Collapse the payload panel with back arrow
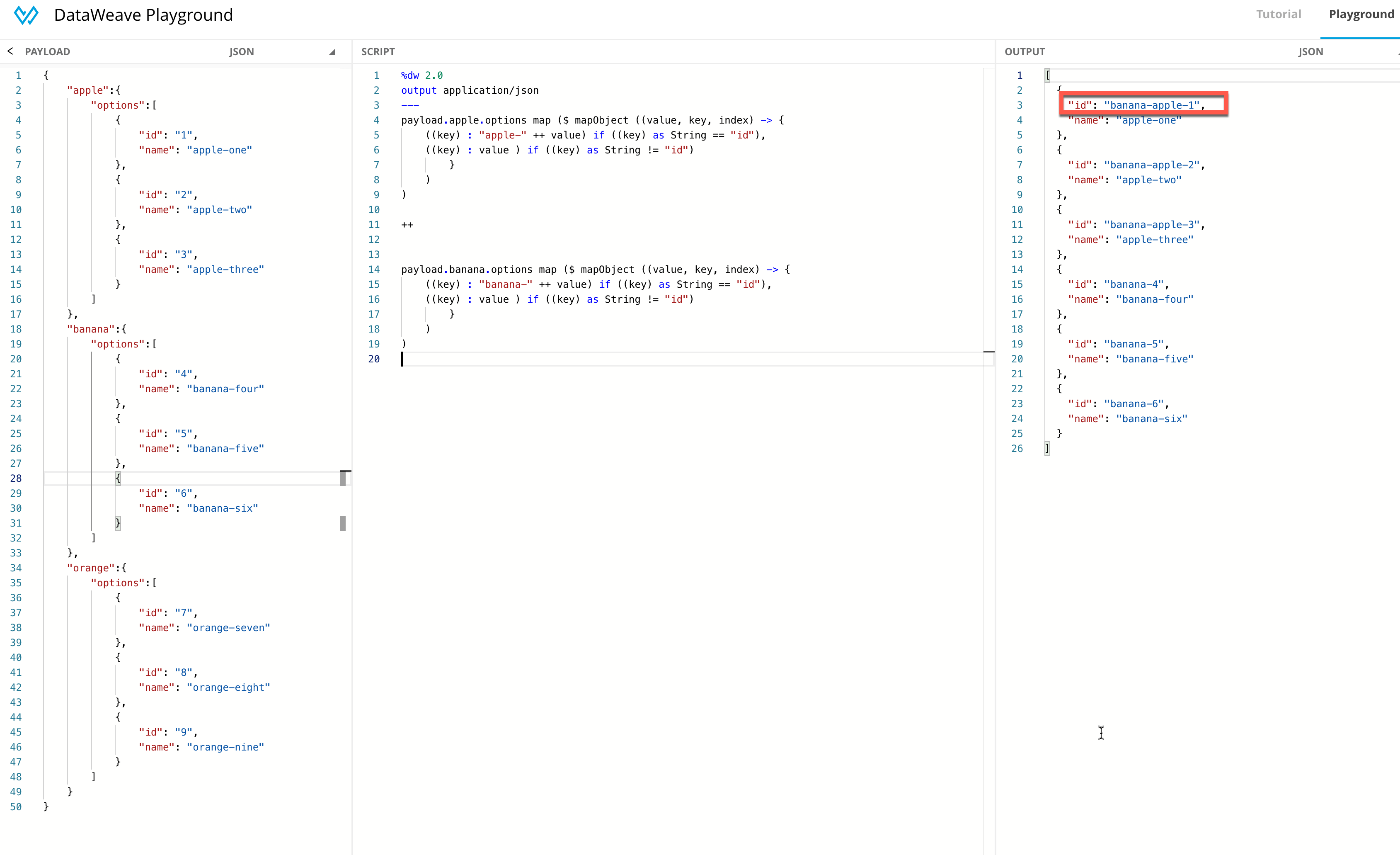This screenshot has height=855, width=1400. (10, 51)
